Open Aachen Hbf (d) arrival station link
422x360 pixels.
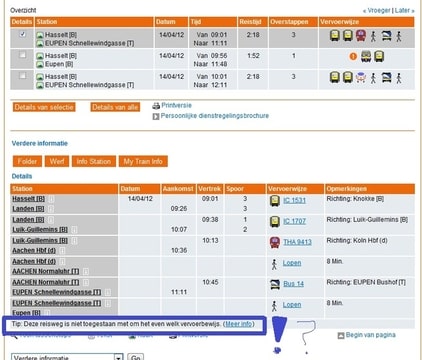tap(34, 251)
